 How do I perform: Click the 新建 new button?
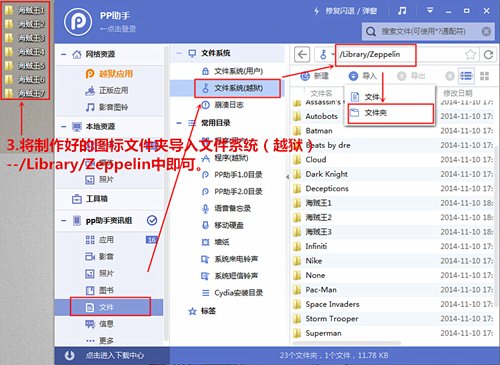pyautogui.click(x=315, y=76)
